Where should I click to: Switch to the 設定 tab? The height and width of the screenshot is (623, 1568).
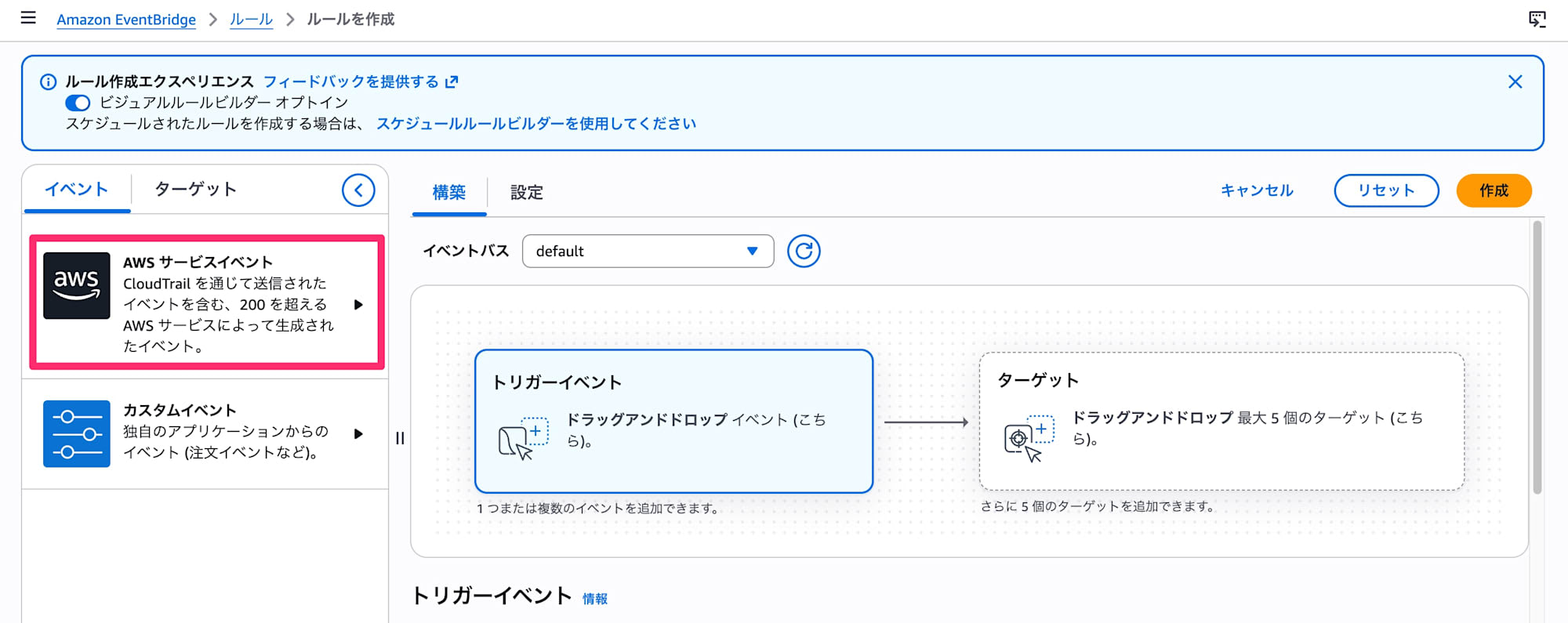526,193
